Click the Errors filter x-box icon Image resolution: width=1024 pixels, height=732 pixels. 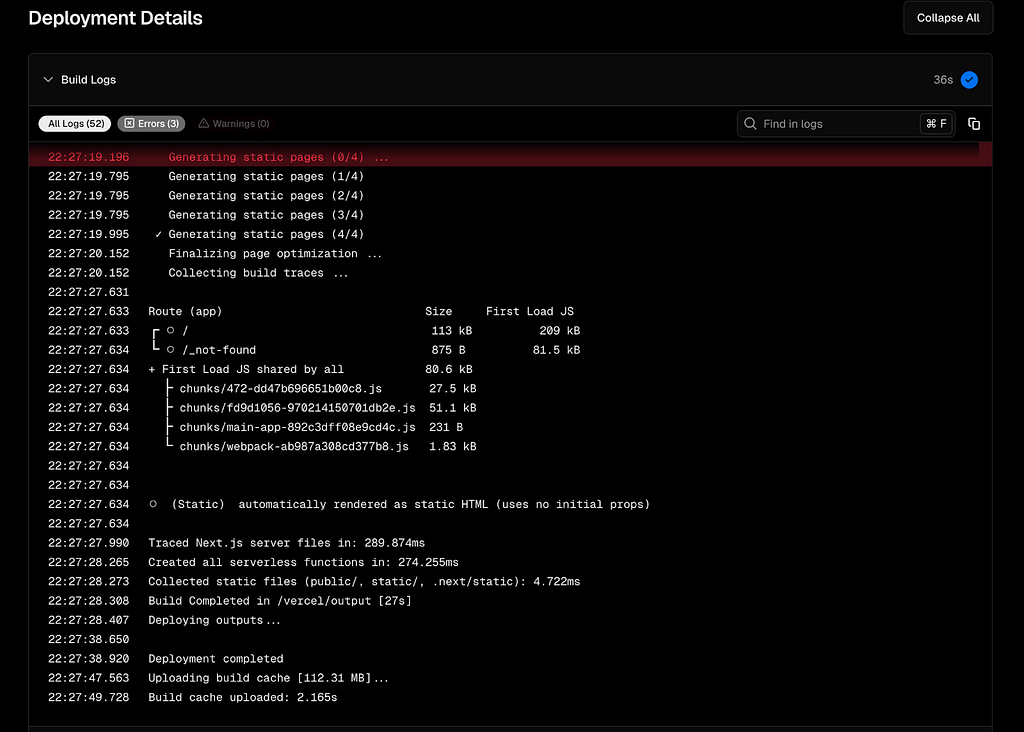[x=129, y=123]
